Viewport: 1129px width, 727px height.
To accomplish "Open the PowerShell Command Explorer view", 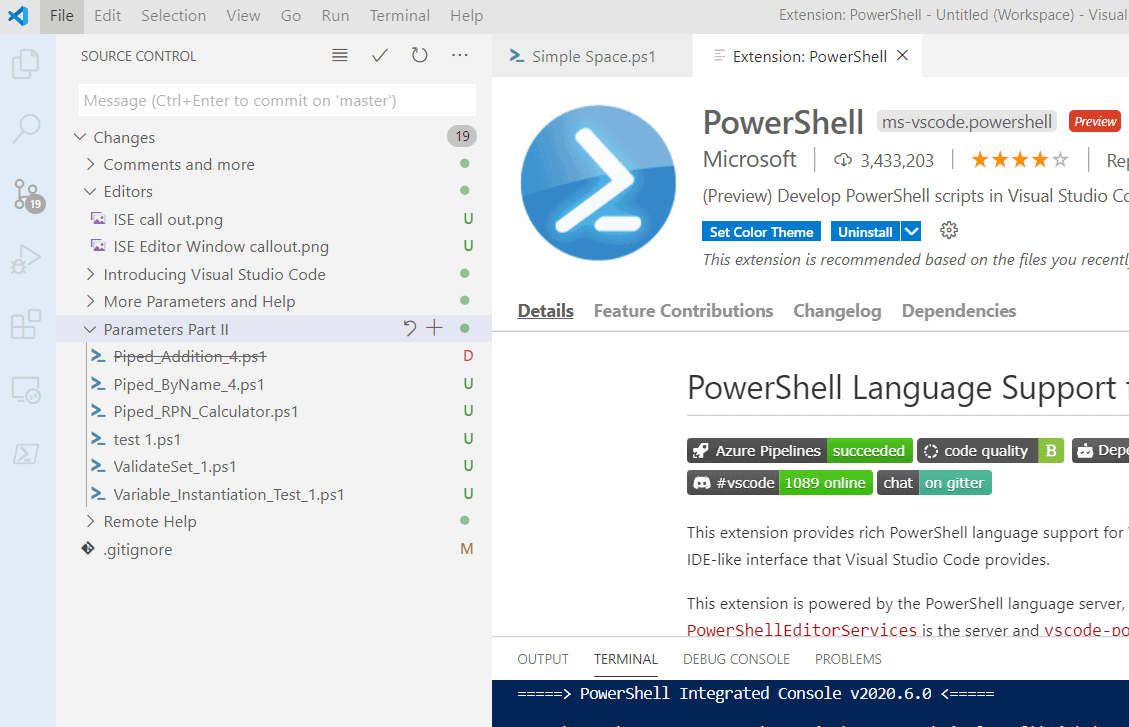I will (x=27, y=454).
